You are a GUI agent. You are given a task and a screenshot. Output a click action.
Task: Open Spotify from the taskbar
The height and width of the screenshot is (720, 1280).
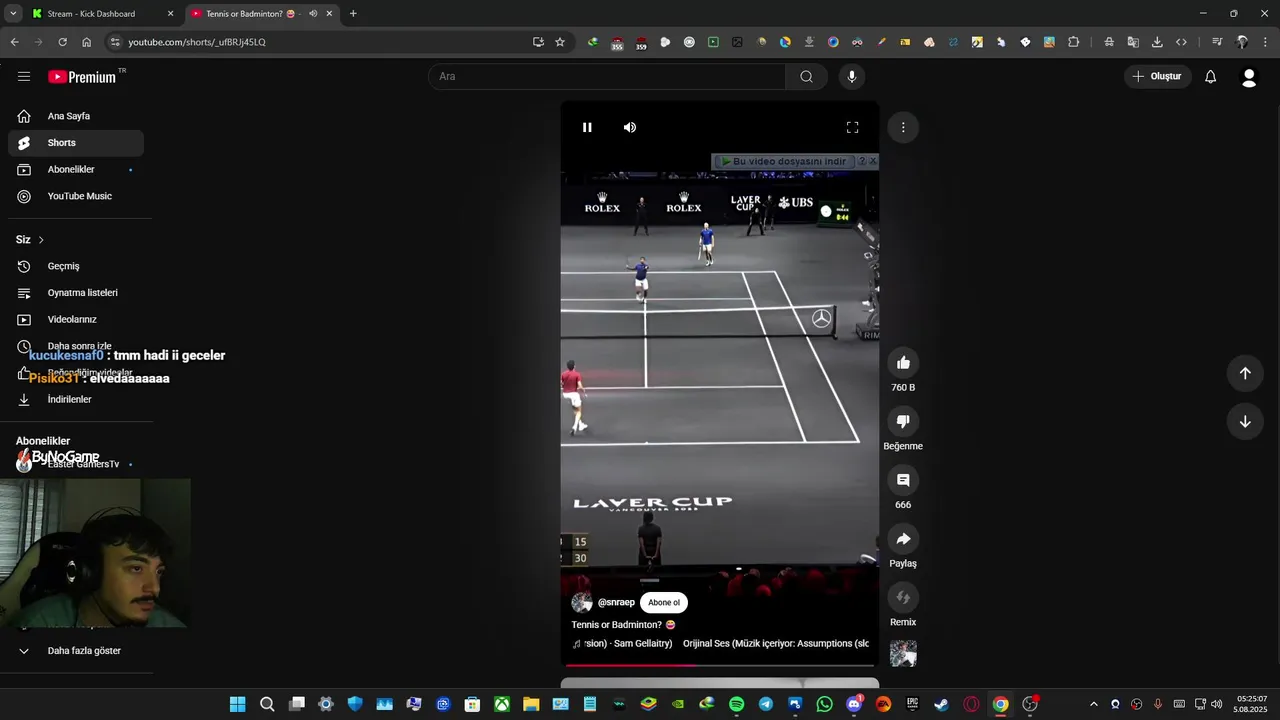[736, 704]
